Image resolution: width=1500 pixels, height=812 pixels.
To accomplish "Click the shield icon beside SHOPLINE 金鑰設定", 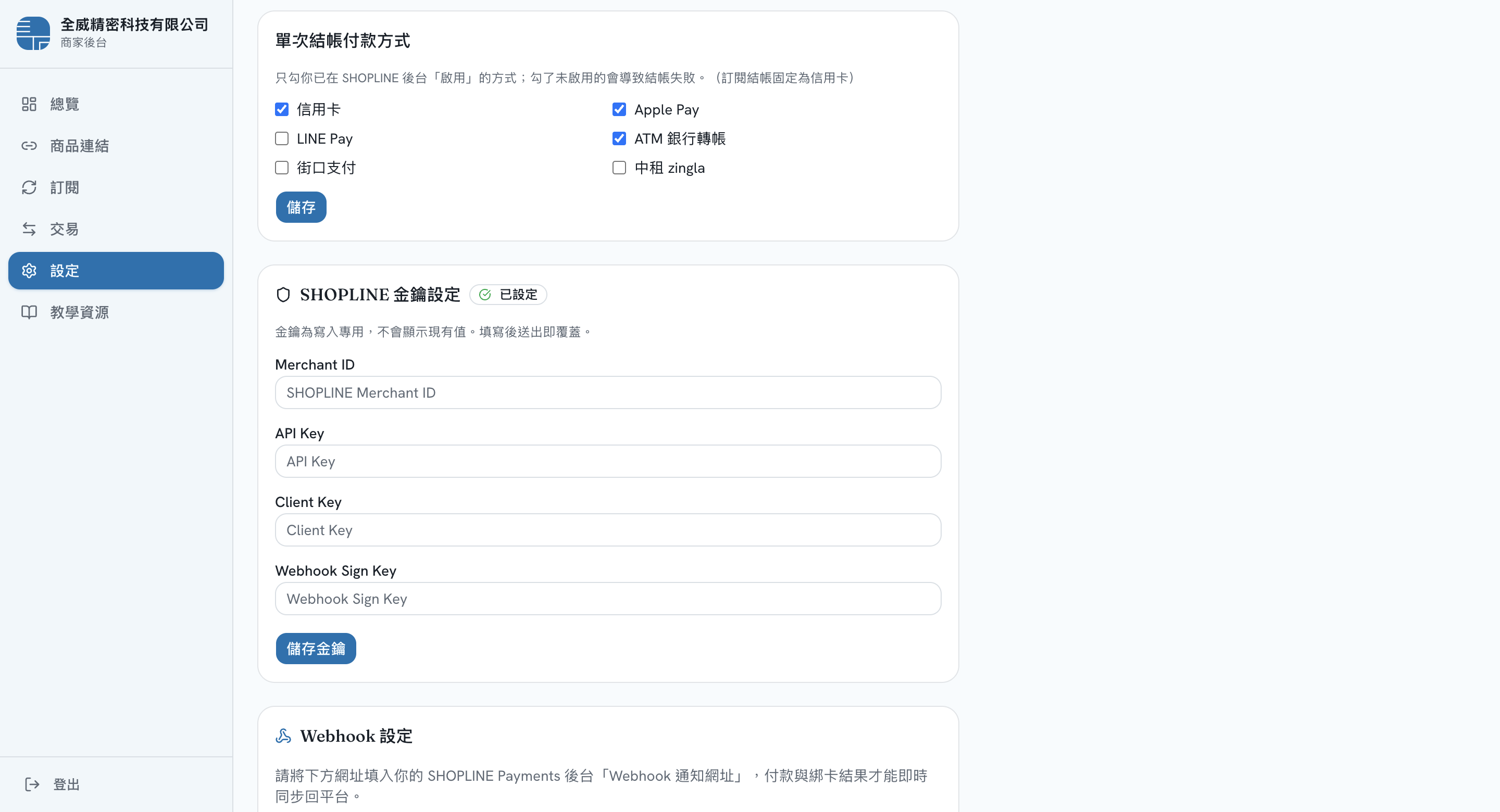I will pyautogui.click(x=283, y=295).
